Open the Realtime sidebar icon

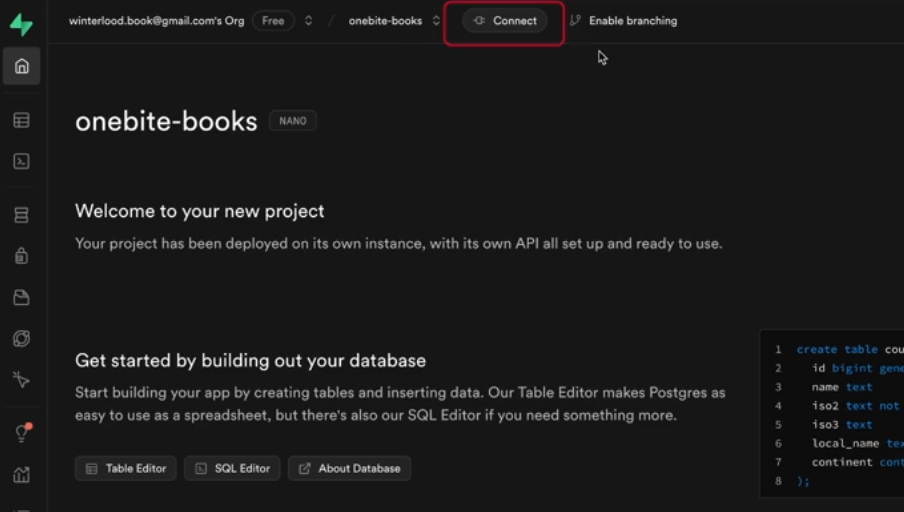(x=21, y=380)
